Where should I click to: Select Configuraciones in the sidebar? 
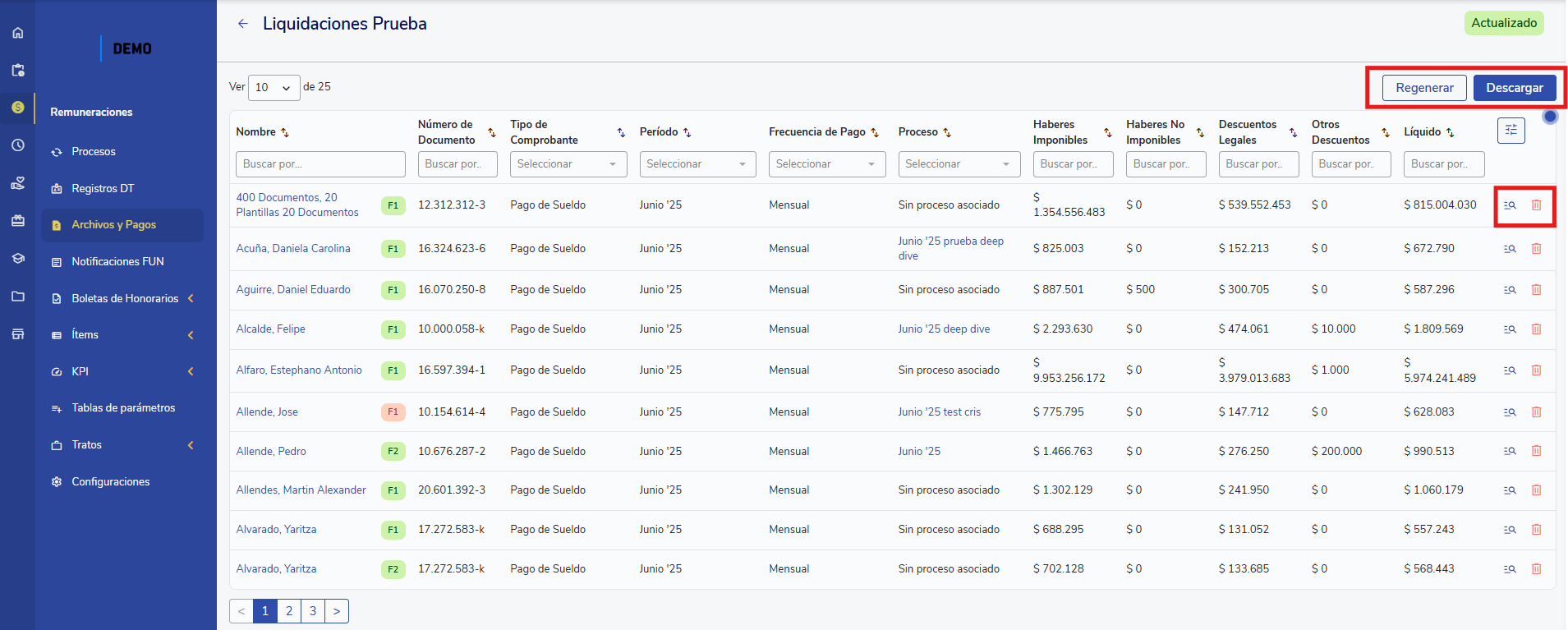point(110,482)
